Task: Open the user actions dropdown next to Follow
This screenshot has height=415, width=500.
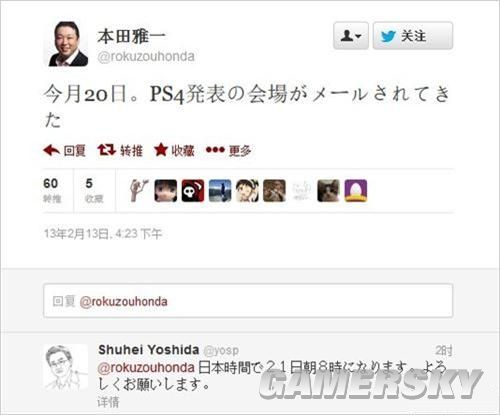Action: tap(351, 36)
